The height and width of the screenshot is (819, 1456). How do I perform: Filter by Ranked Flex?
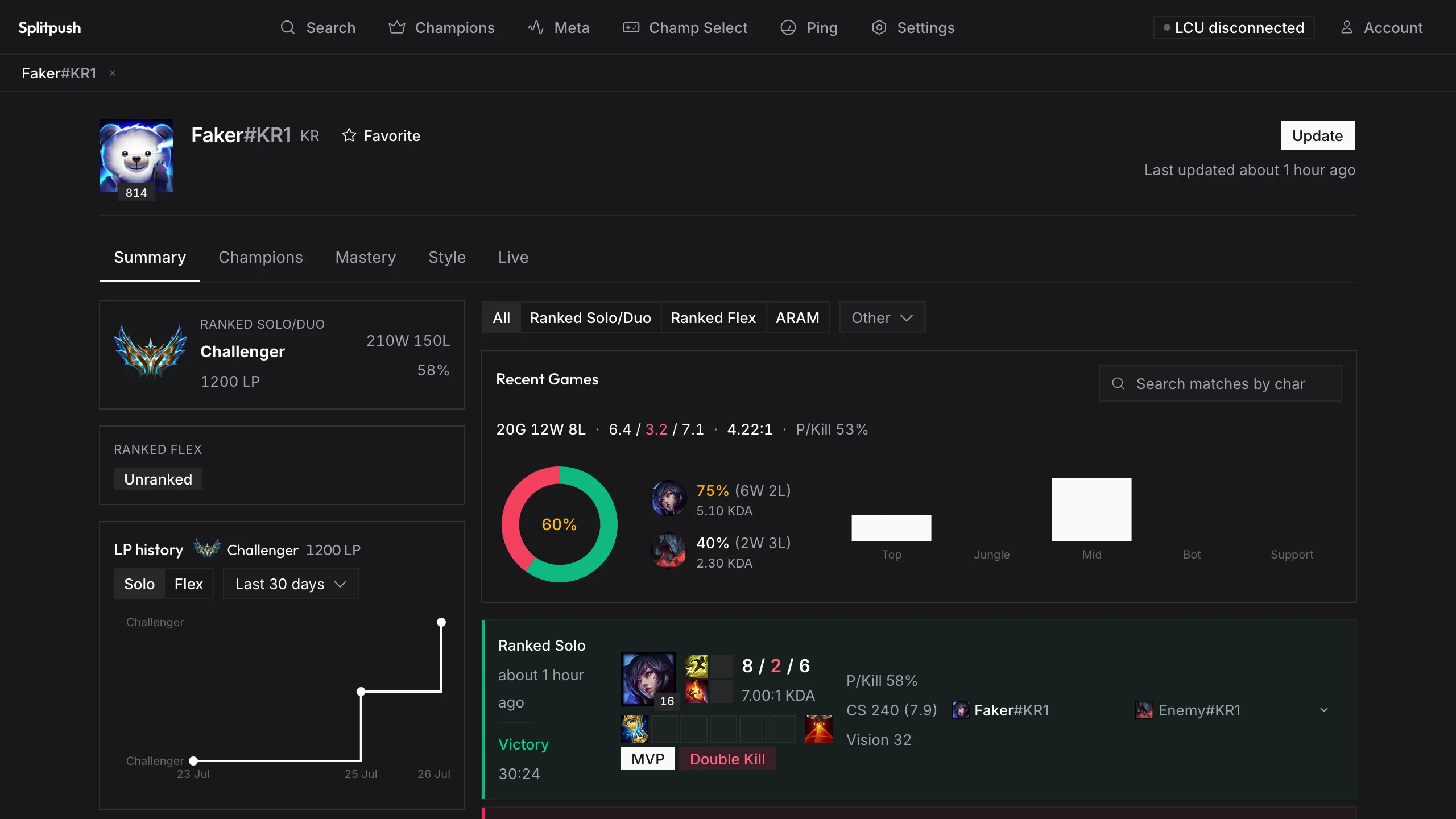click(713, 317)
